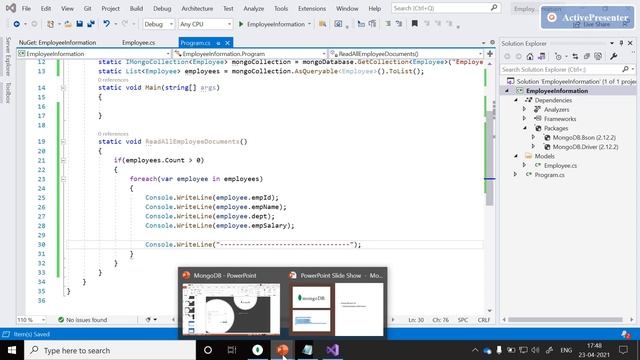
Task: Open Properties wrench icon in Solution Explorer
Action: click(x=613, y=56)
